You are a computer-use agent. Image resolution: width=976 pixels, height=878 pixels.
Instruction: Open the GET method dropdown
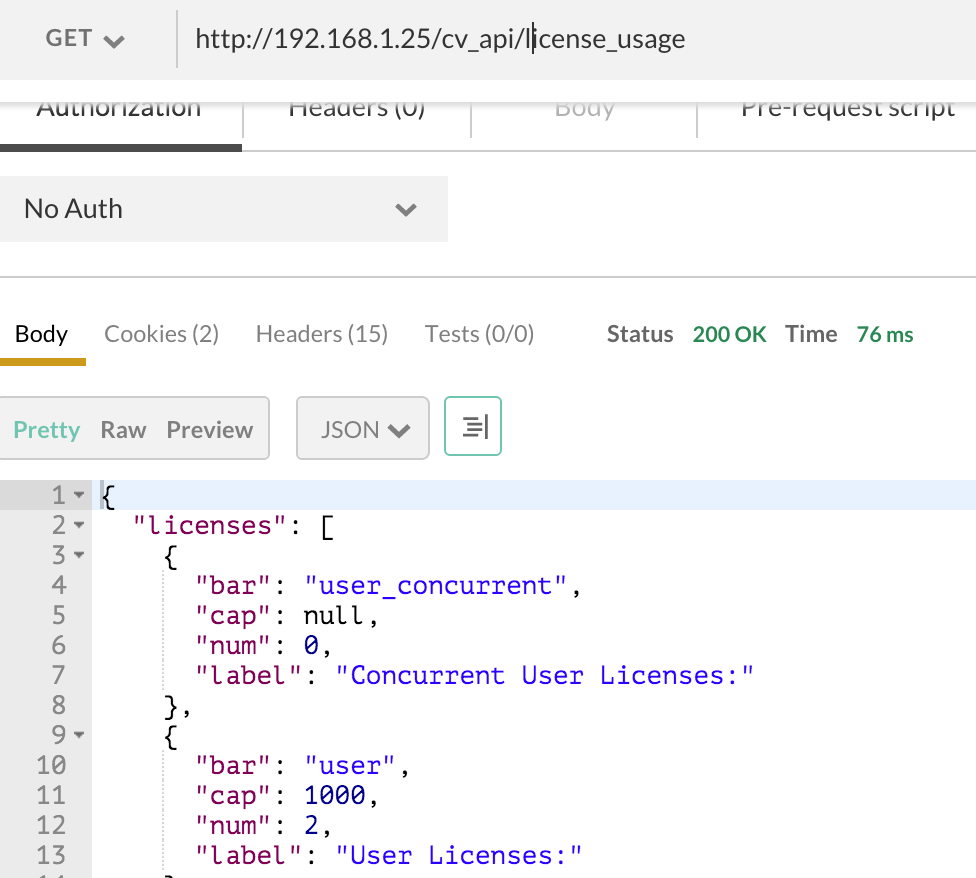pyautogui.click(x=85, y=39)
